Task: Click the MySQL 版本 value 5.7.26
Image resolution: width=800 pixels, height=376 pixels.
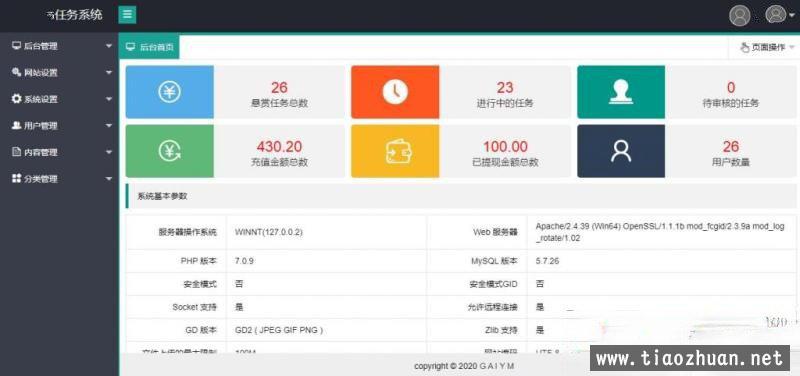Action: [x=547, y=261]
